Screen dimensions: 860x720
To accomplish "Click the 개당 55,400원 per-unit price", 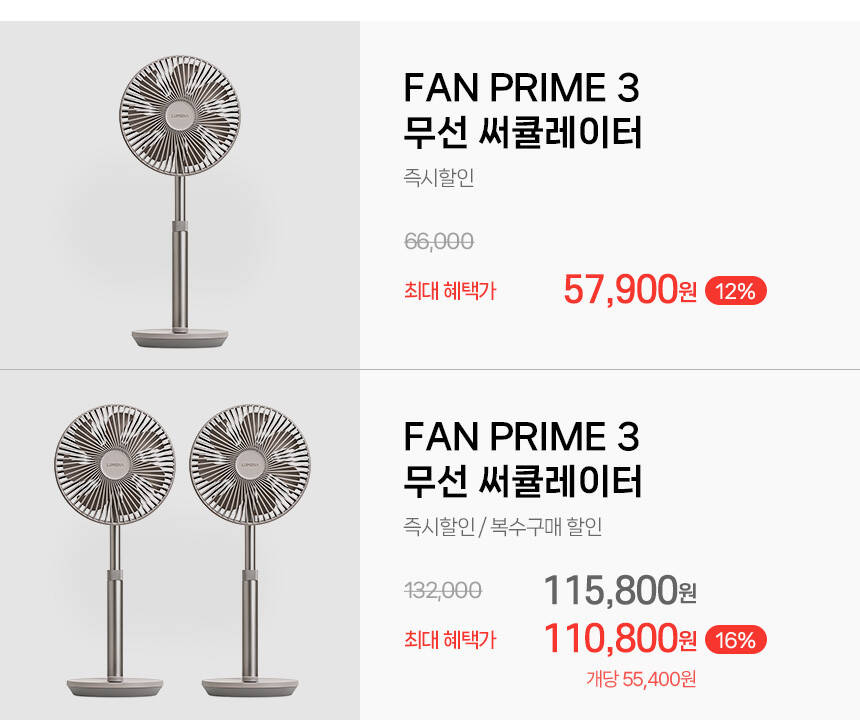I will coord(641,680).
